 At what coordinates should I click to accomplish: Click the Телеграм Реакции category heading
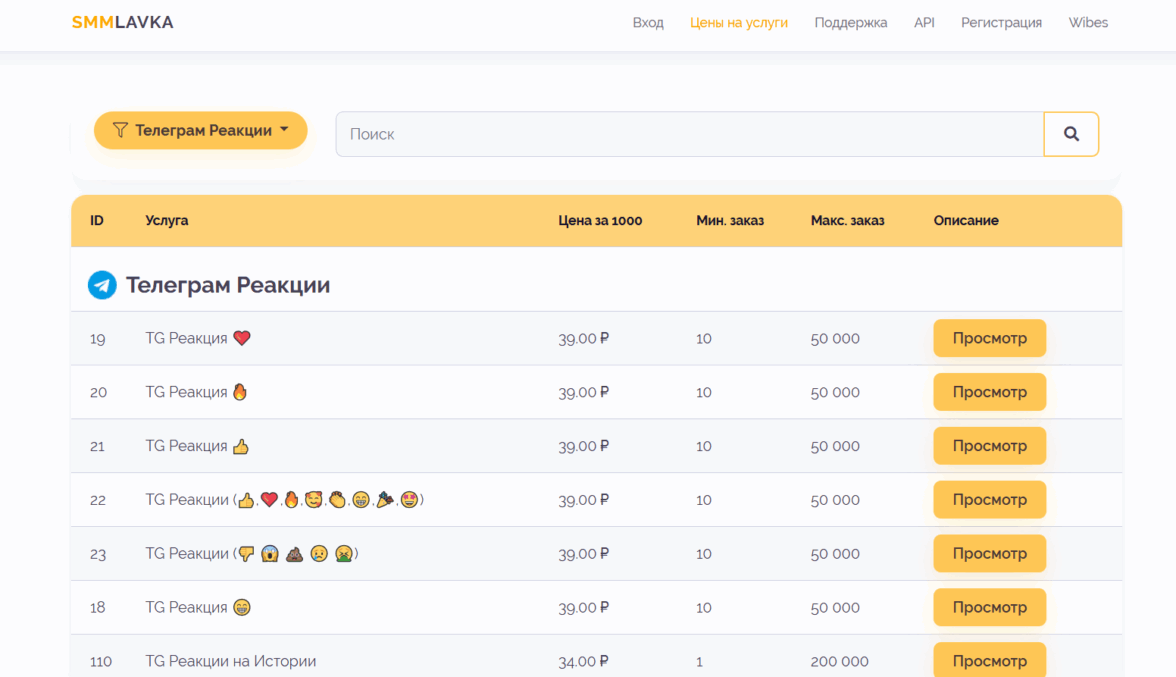tap(228, 285)
